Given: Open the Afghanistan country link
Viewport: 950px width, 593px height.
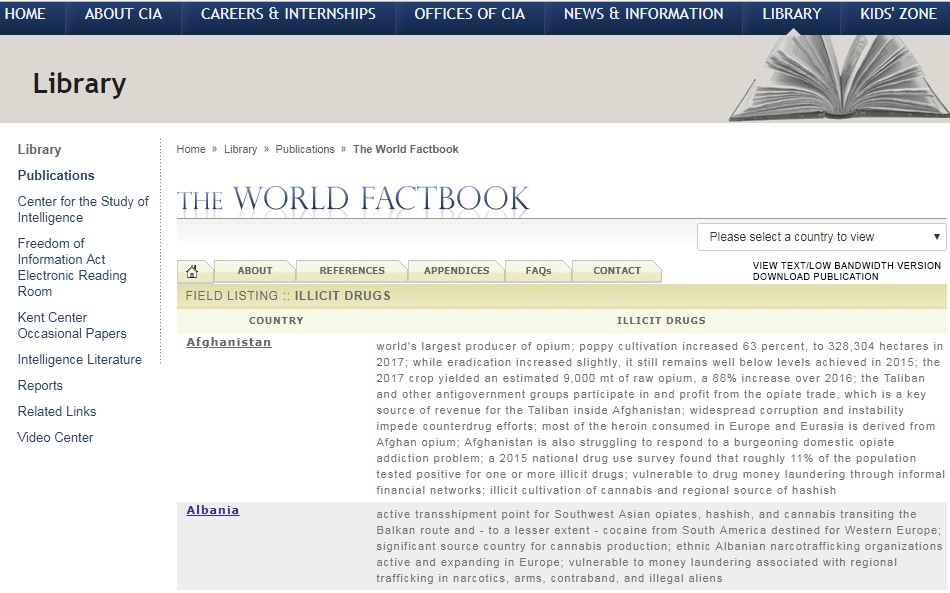Looking at the screenshot, I should pos(229,342).
